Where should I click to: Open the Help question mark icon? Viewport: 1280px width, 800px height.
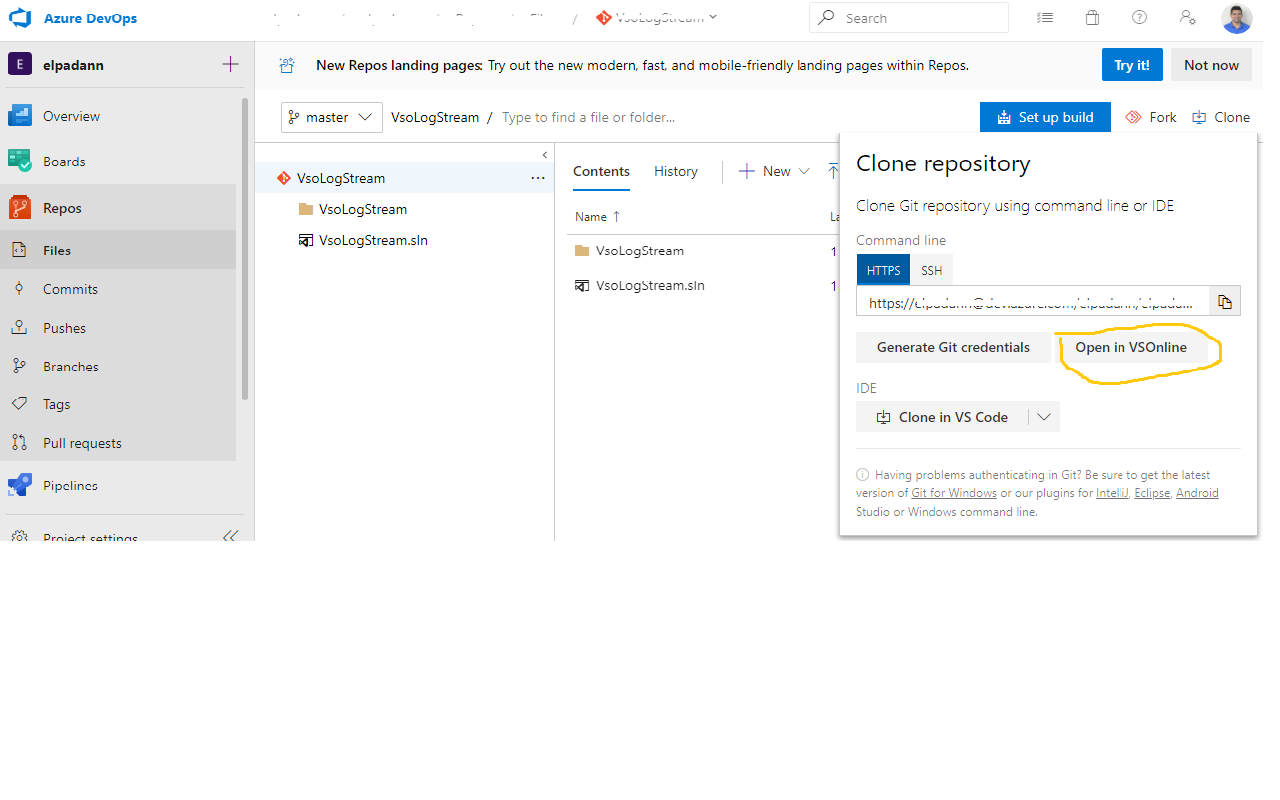(1139, 17)
